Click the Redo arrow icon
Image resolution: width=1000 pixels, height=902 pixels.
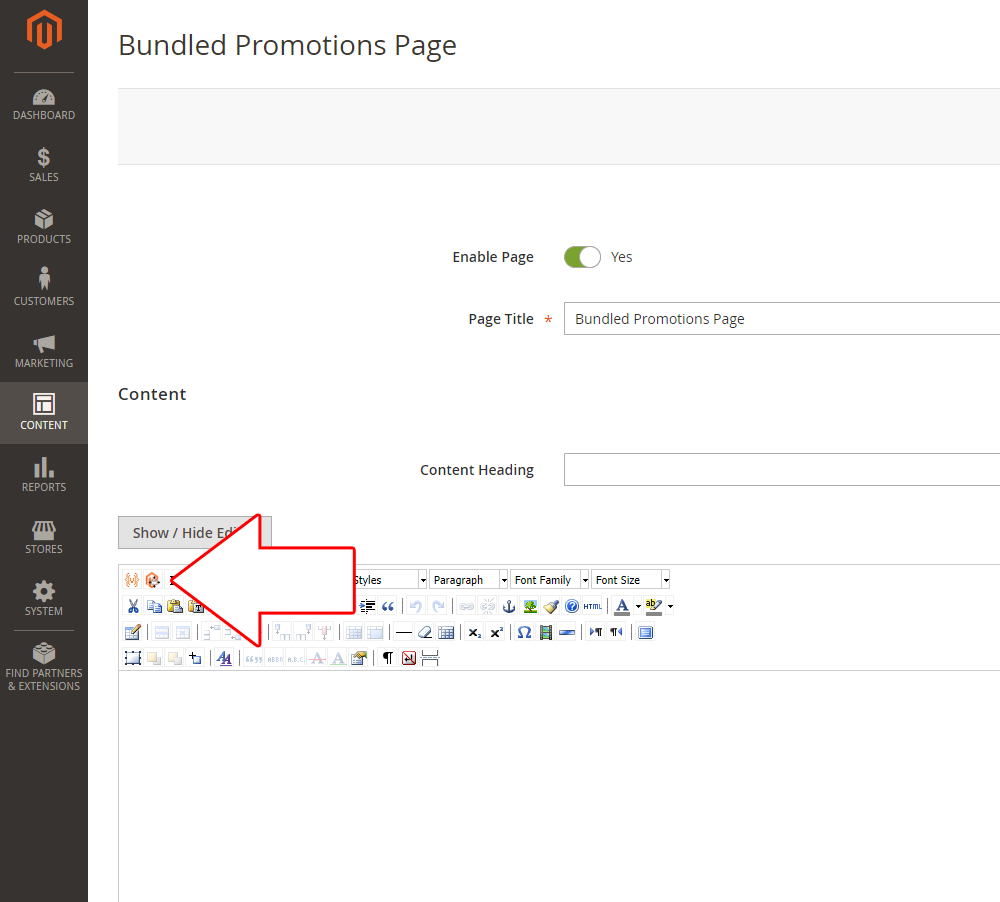[x=438, y=606]
